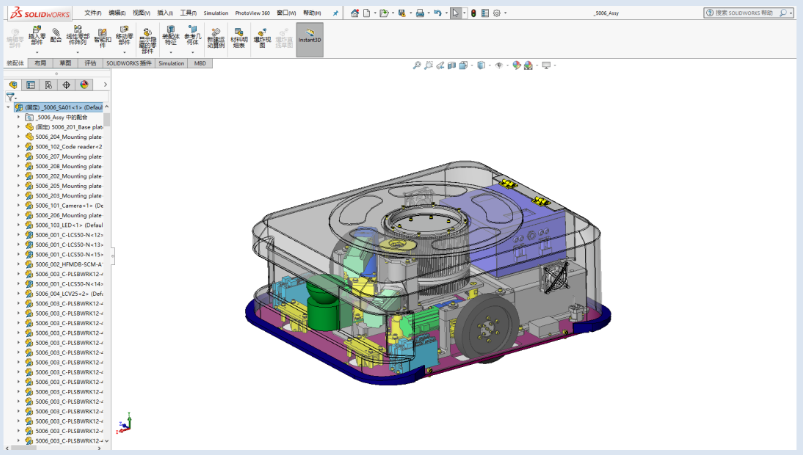Open Undo history dropdown arrow
Viewport: 803px width, 455px height.
tap(446, 13)
